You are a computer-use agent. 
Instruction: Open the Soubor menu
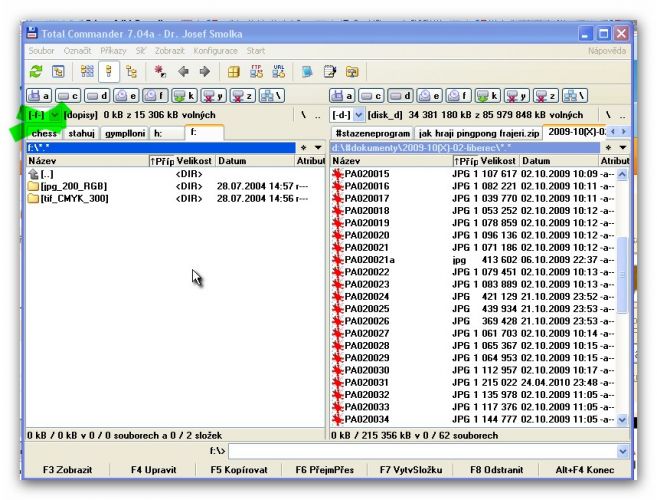point(41,51)
